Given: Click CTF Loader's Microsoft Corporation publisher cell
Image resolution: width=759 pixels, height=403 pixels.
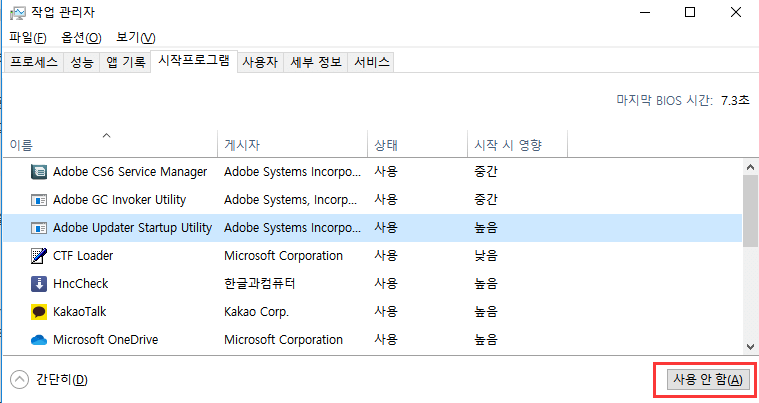Looking at the screenshot, I should (283, 255).
